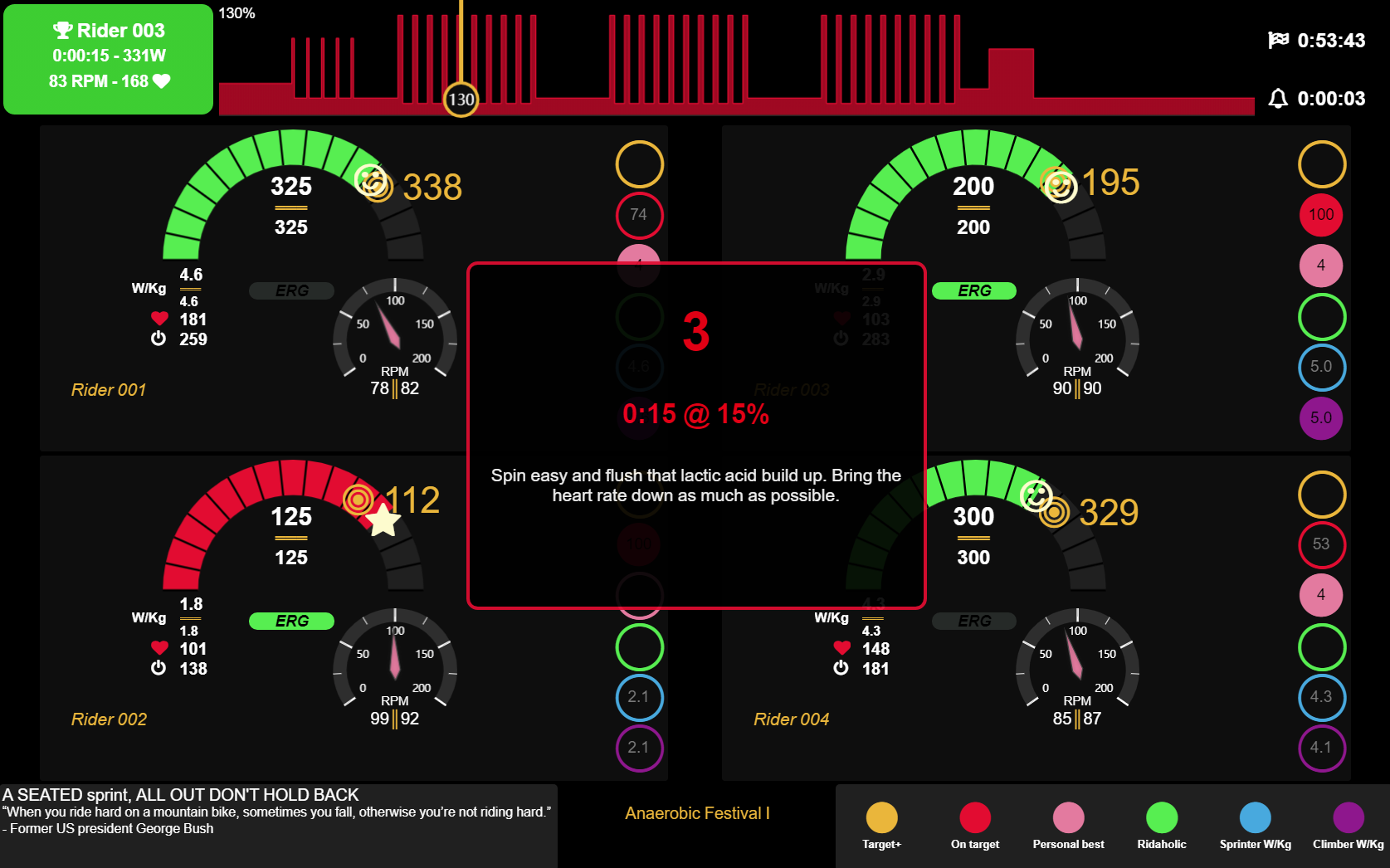
Task: Click the countdown number 3 in the popup
Action: pyautogui.click(x=695, y=332)
